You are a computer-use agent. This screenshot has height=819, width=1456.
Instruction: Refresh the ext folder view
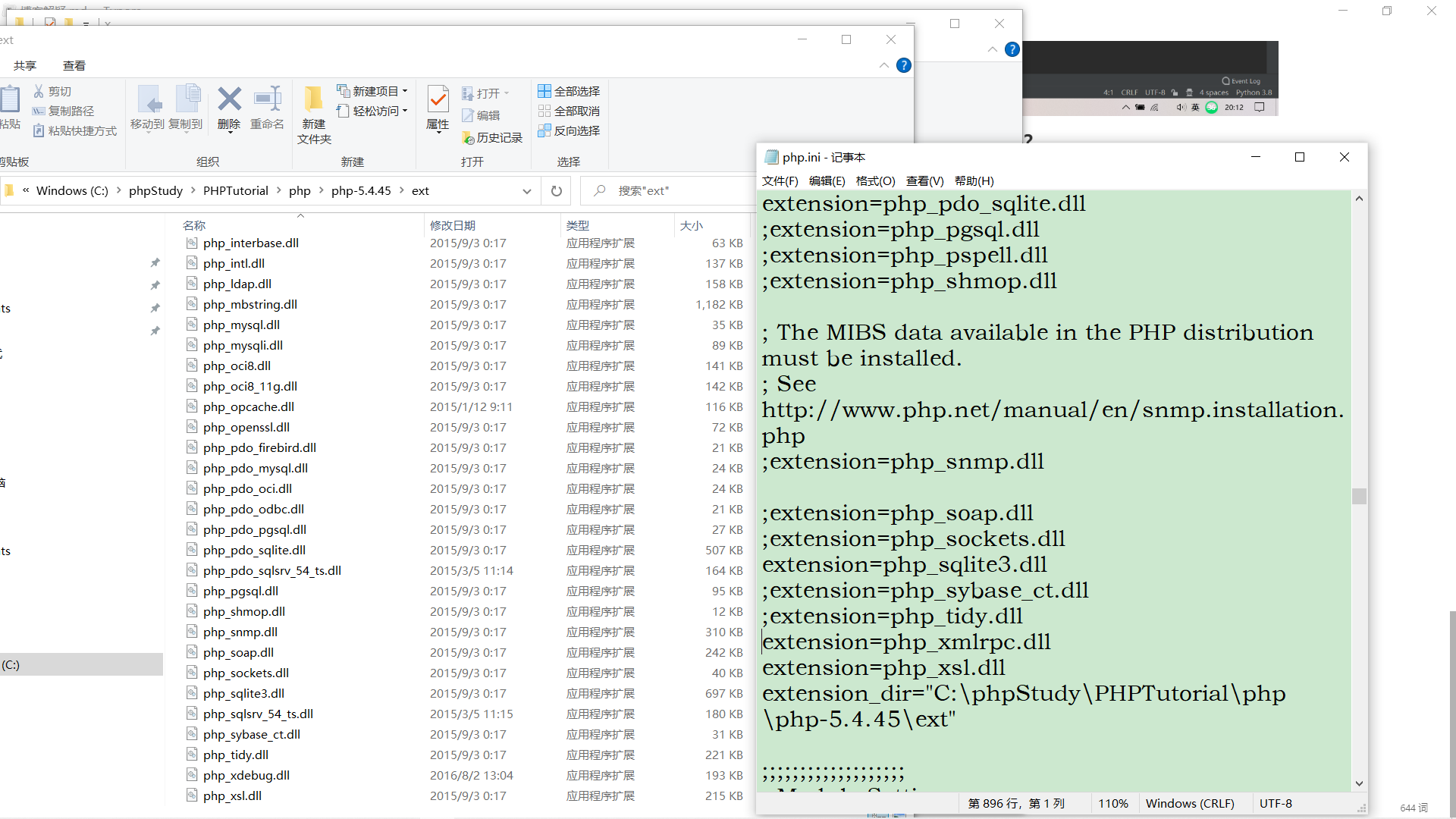[x=557, y=191]
